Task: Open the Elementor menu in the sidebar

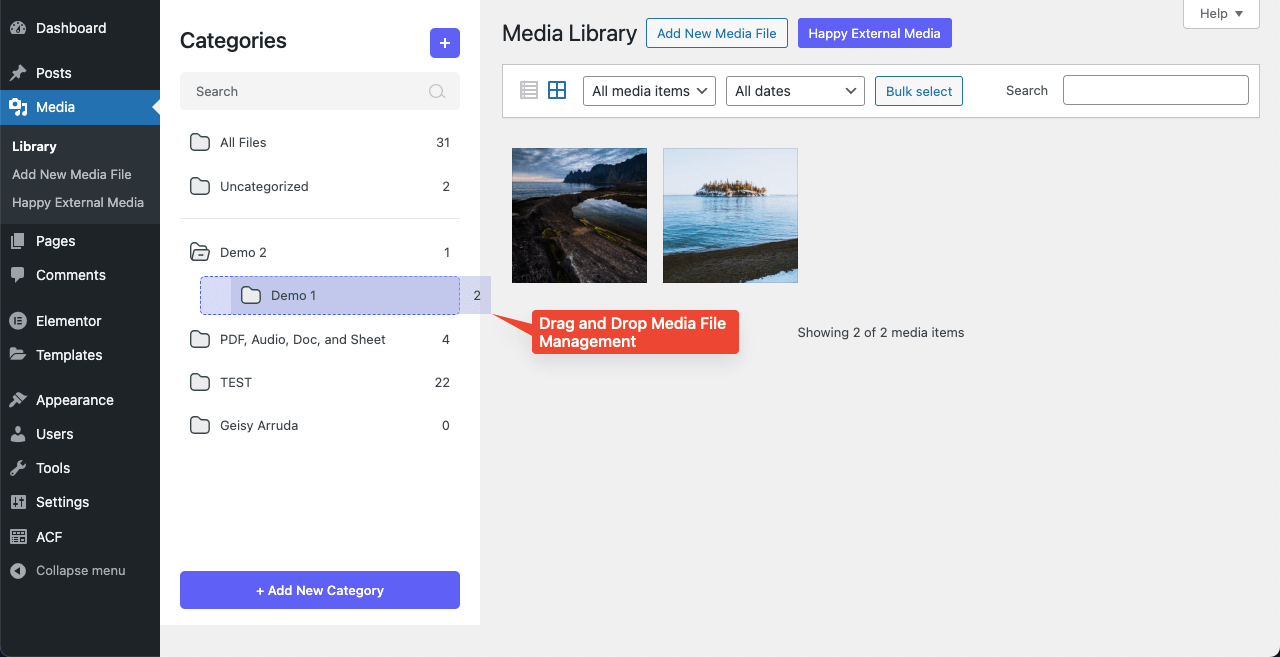Action: pos(68,321)
